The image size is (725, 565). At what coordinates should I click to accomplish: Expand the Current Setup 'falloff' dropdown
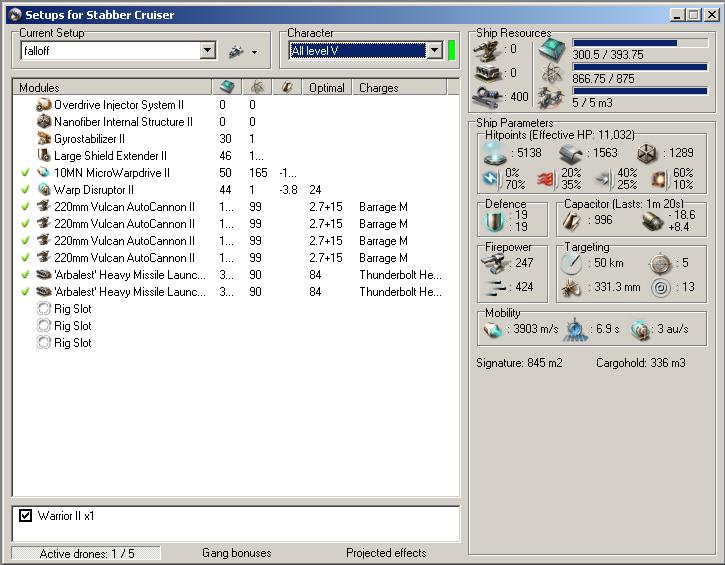pyautogui.click(x=208, y=50)
